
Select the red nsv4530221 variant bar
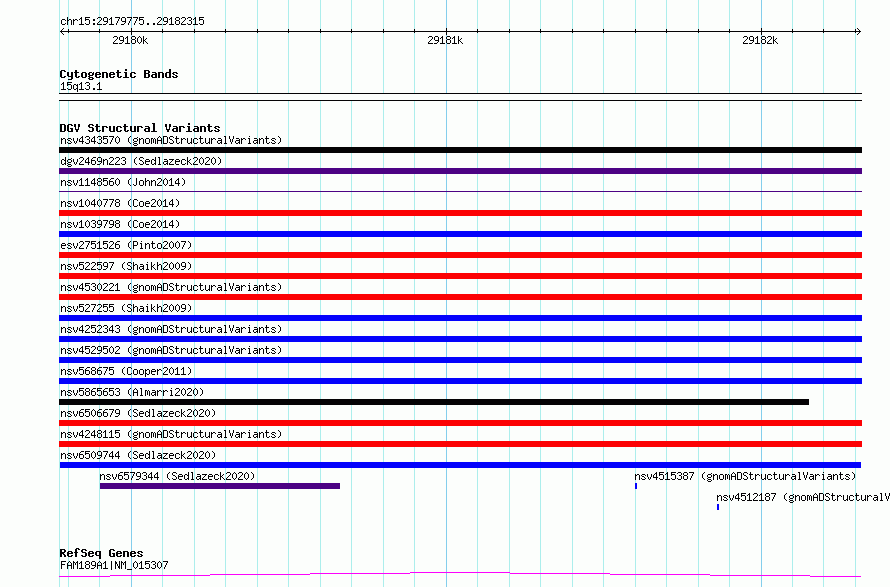[460, 297]
